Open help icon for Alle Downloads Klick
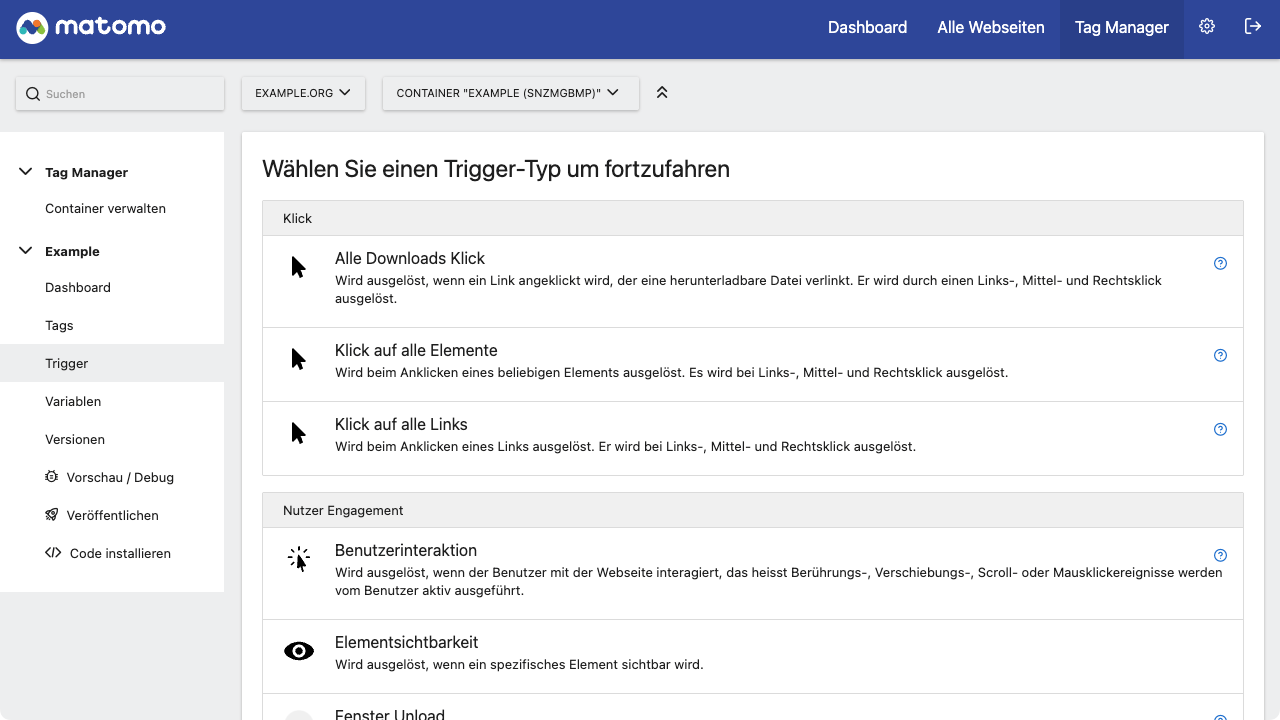Viewport: 1280px width, 720px height. click(x=1220, y=264)
